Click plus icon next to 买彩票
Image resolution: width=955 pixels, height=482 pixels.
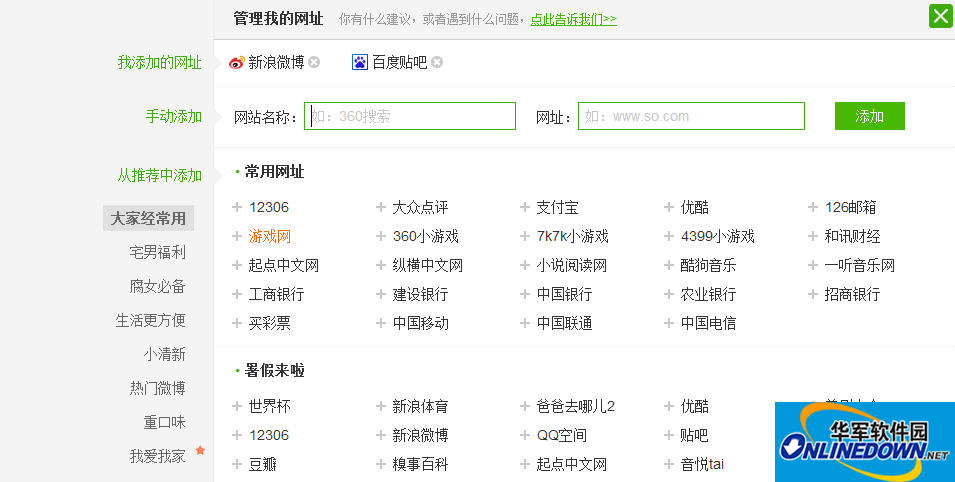coord(237,323)
